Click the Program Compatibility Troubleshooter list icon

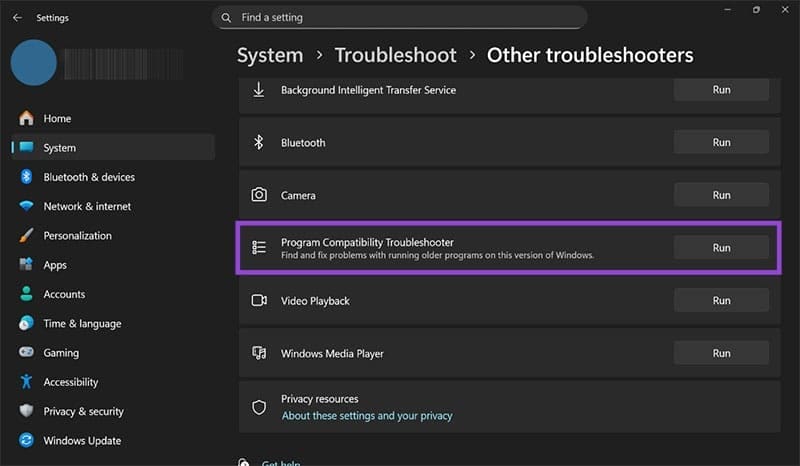(259, 247)
